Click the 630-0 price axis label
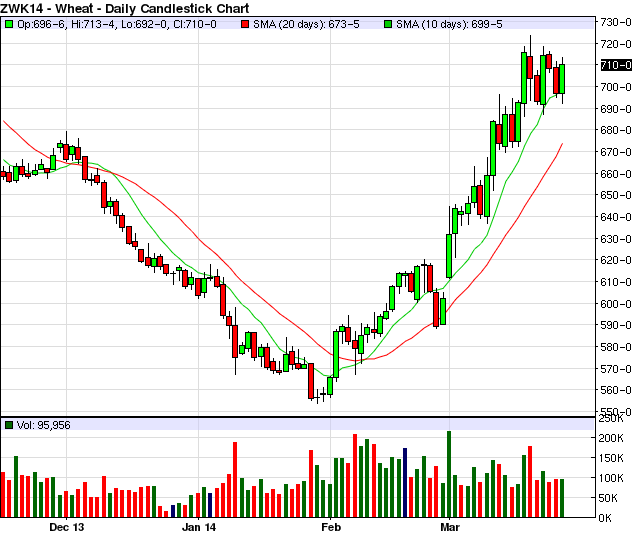Viewport: 640px width, 536px height. (x=616, y=238)
